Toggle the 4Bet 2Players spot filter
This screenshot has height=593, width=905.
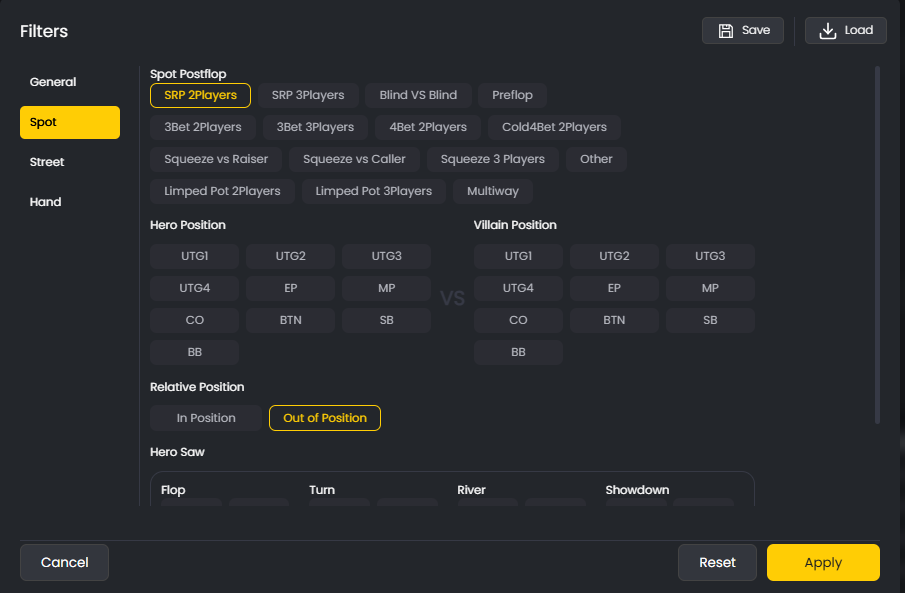point(426,127)
